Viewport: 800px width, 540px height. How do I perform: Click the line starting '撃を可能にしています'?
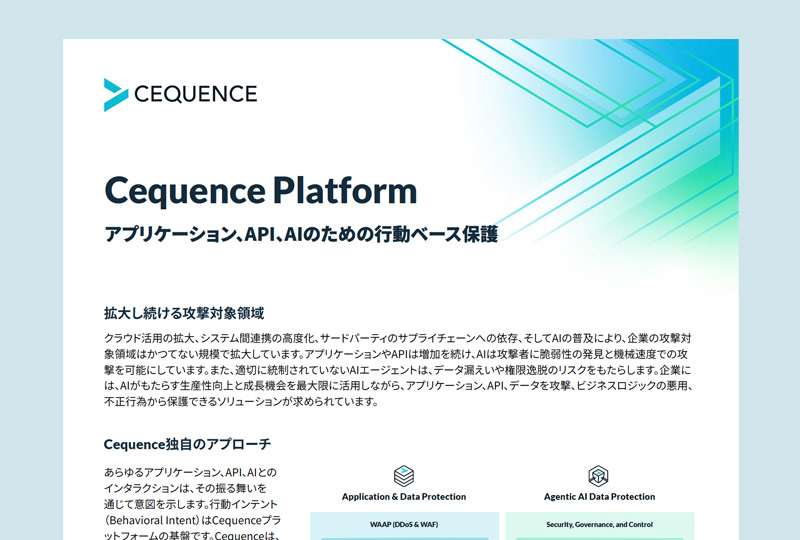pos(397,370)
